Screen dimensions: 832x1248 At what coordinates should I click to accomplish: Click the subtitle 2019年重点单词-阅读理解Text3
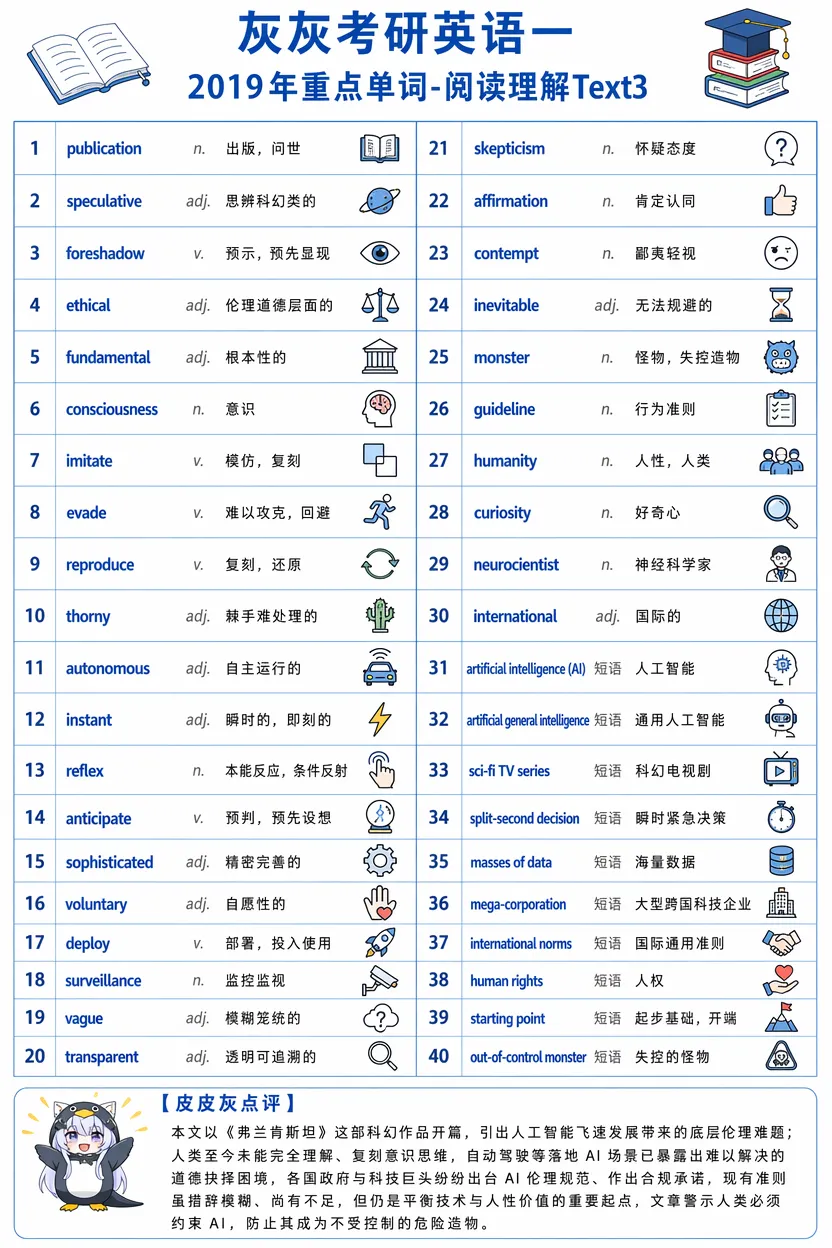click(417, 87)
